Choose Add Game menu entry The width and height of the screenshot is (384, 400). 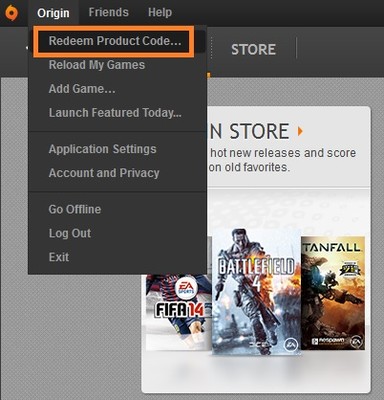click(x=82, y=89)
